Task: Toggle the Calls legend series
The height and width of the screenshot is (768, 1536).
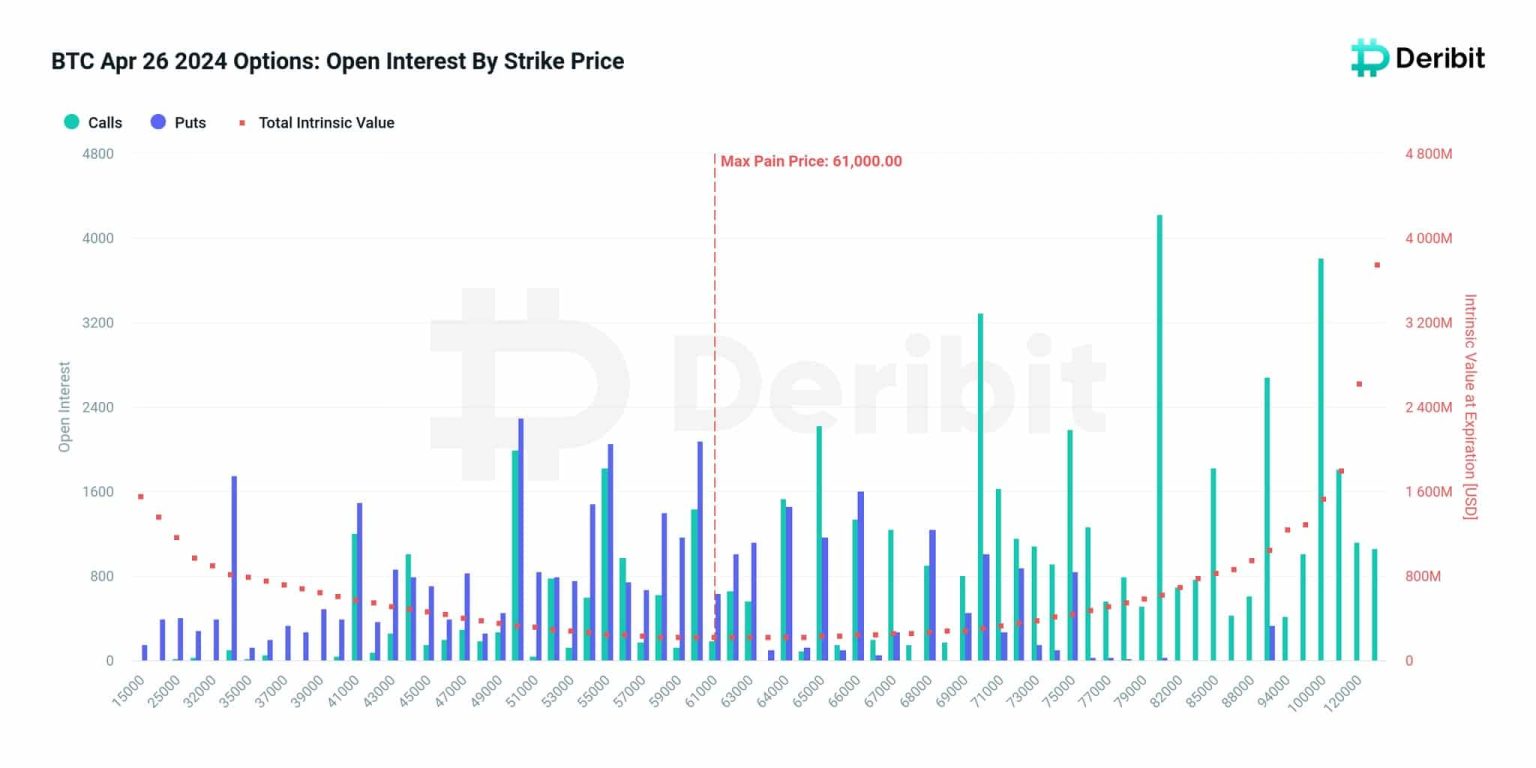Action: [93, 122]
